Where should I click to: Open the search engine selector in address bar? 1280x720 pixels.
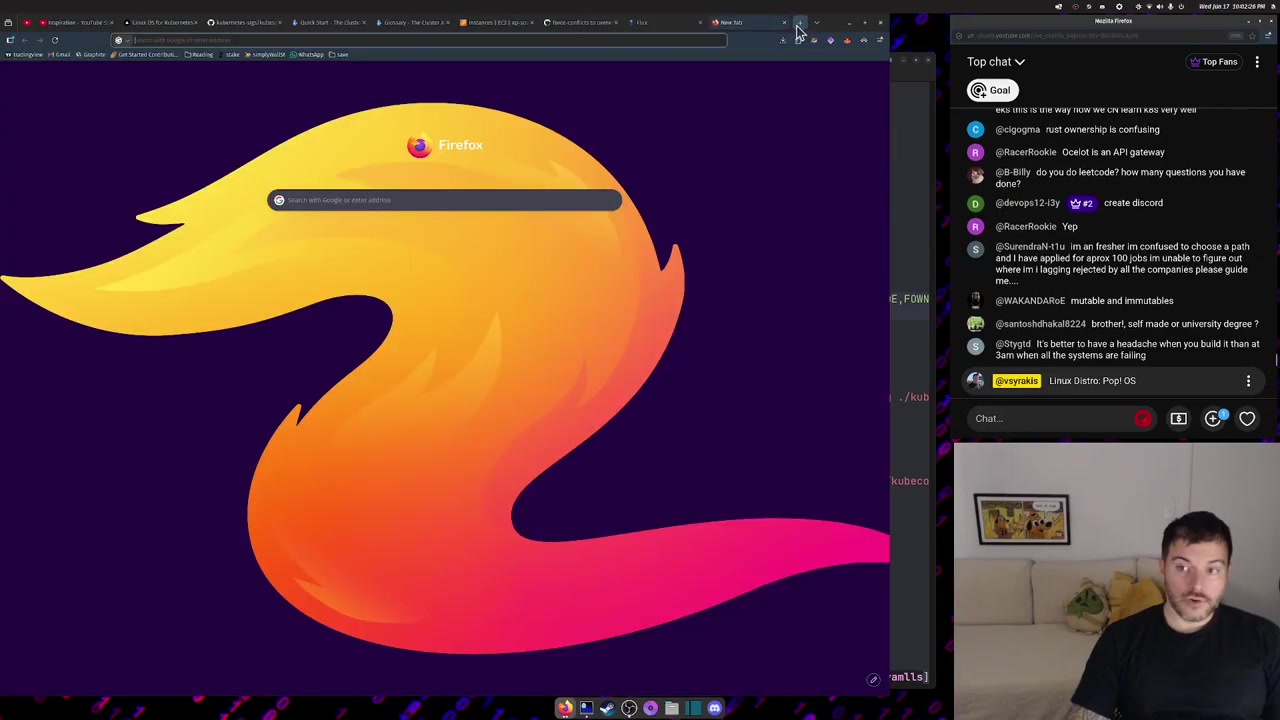120,40
